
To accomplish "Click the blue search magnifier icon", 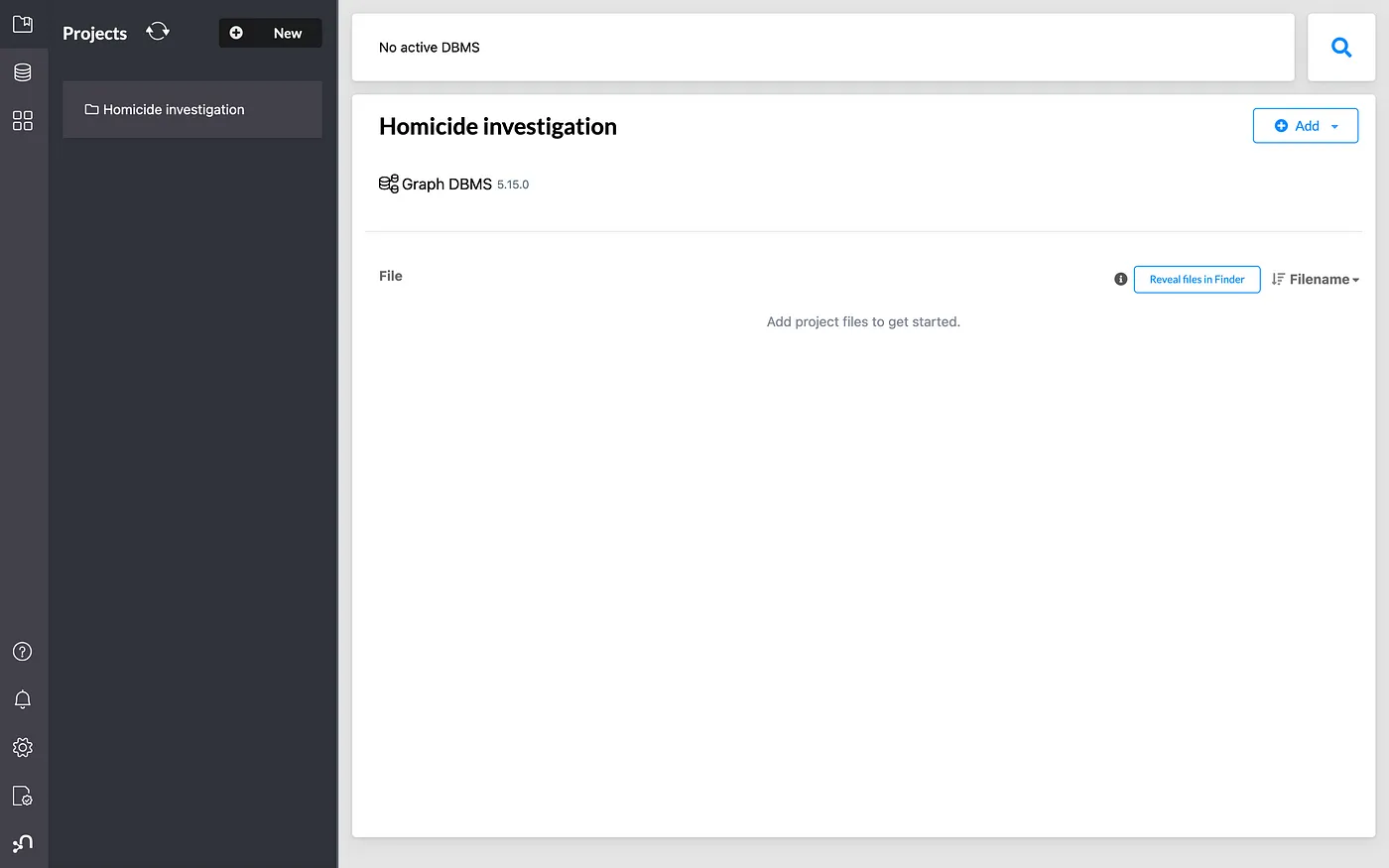I will pos(1341,48).
